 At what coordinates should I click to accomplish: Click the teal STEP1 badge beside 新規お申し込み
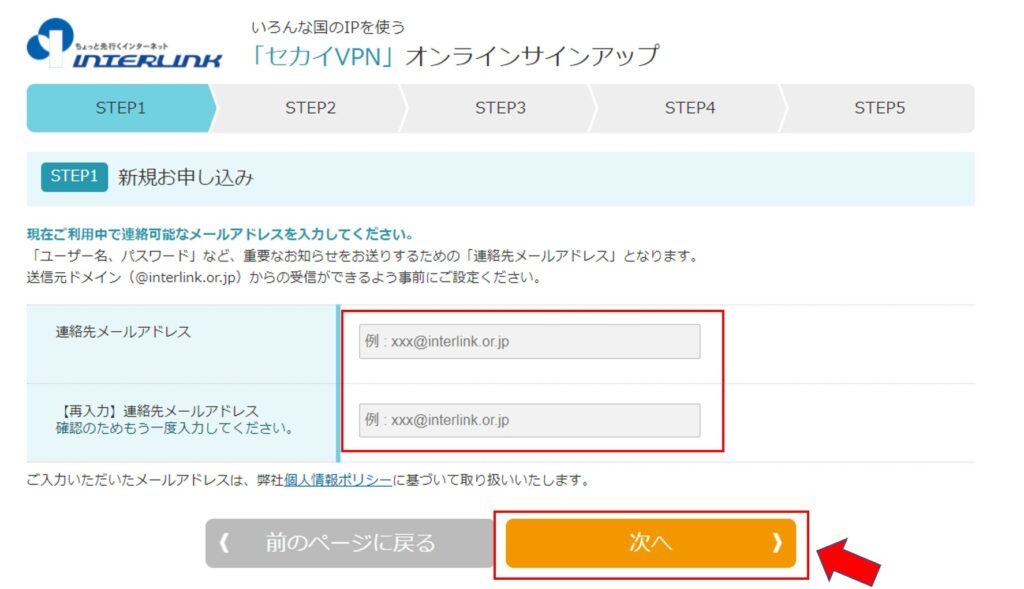[73, 177]
